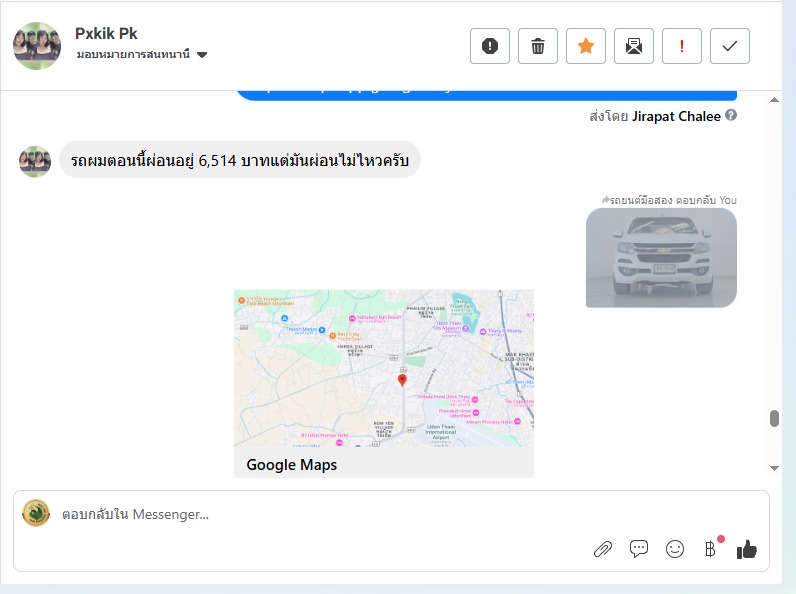Mark conversation as spam with circled exclamation icon
The height and width of the screenshot is (594, 796).
pos(490,46)
